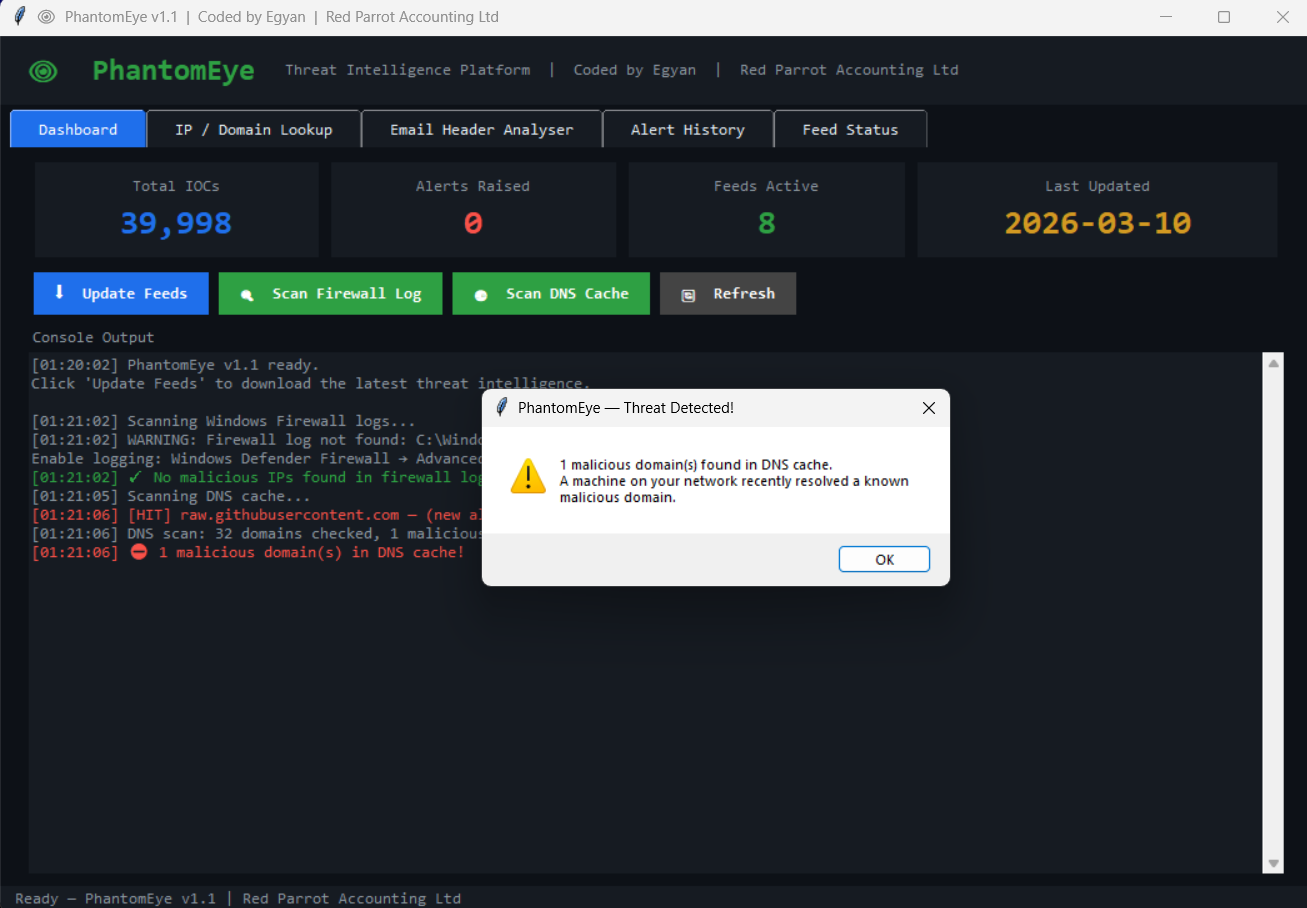Click the green 'PhantomEye' app title

coord(173,71)
